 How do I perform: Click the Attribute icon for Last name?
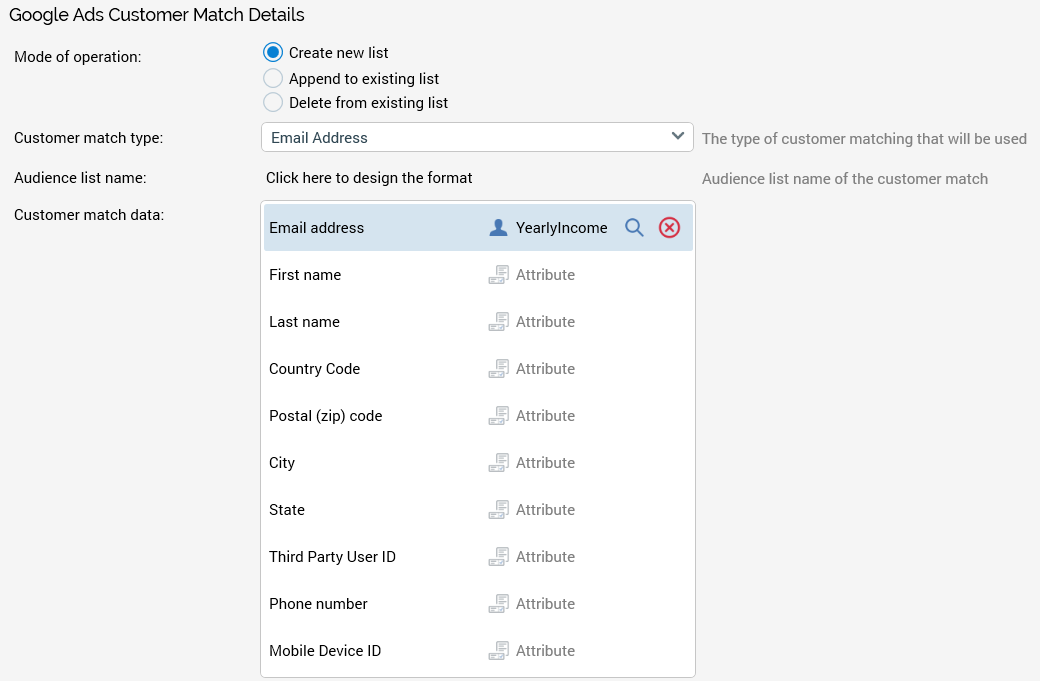pyautogui.click(x=498, y=321)
